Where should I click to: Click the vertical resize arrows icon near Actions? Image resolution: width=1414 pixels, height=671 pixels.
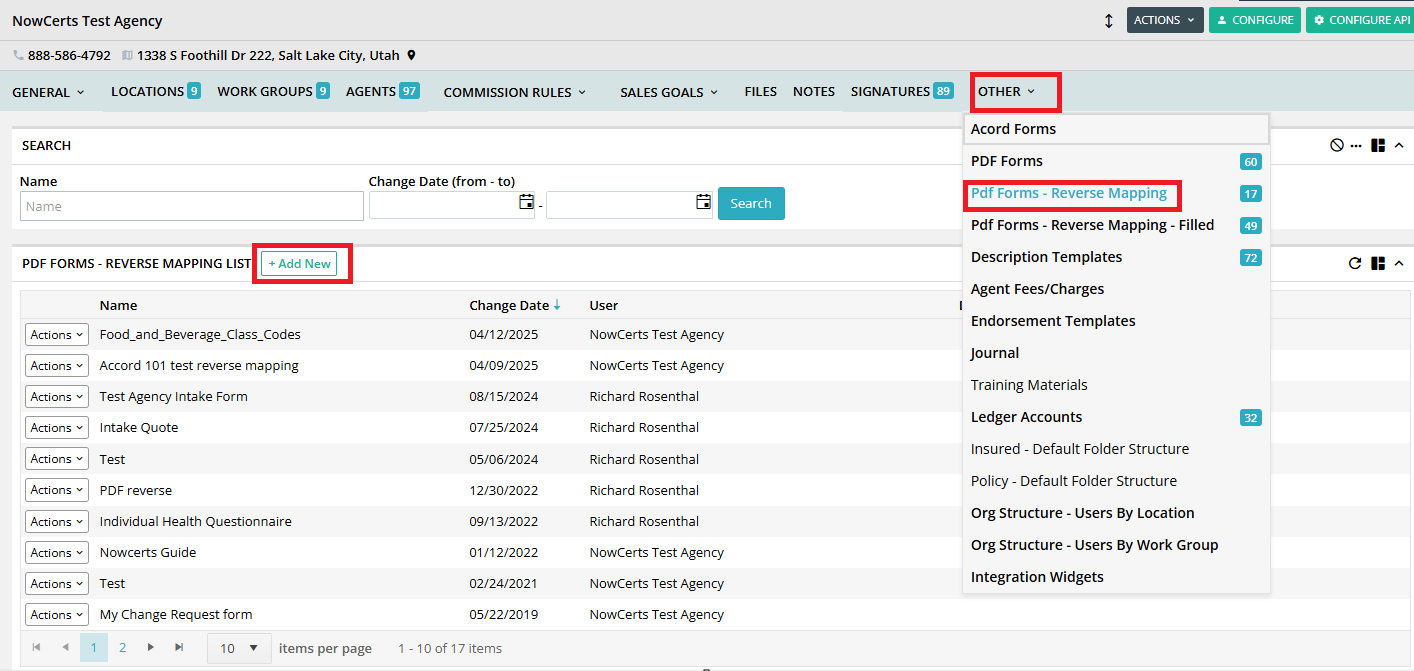[1108, 21]
